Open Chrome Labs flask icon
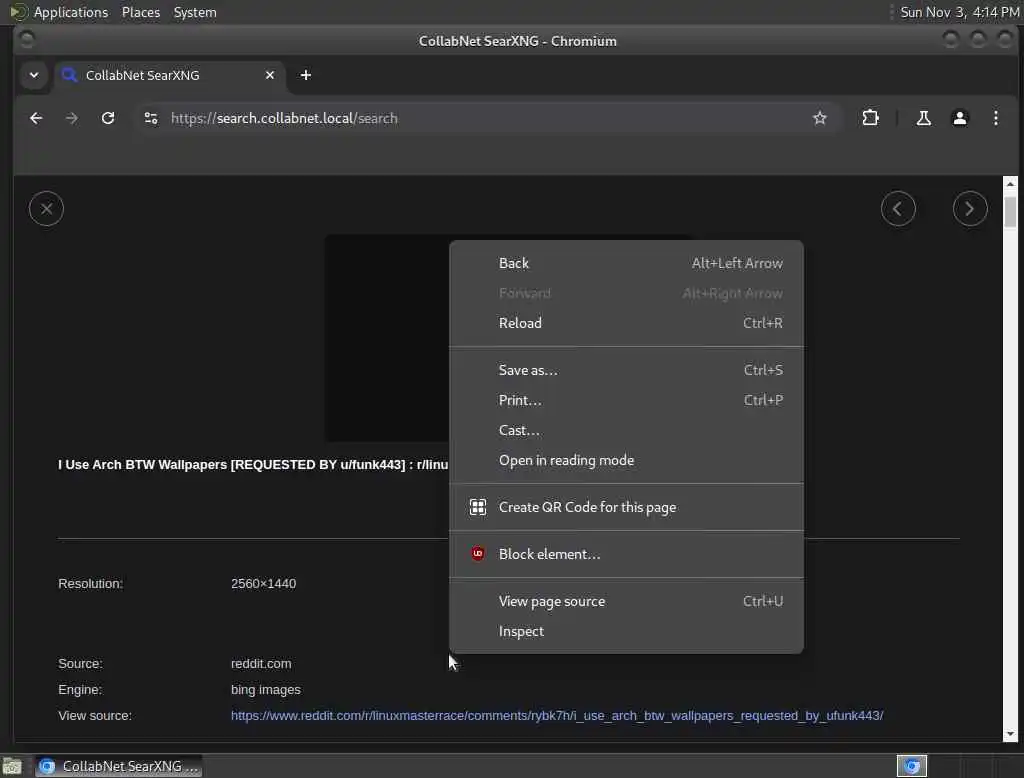 (923, 118)
